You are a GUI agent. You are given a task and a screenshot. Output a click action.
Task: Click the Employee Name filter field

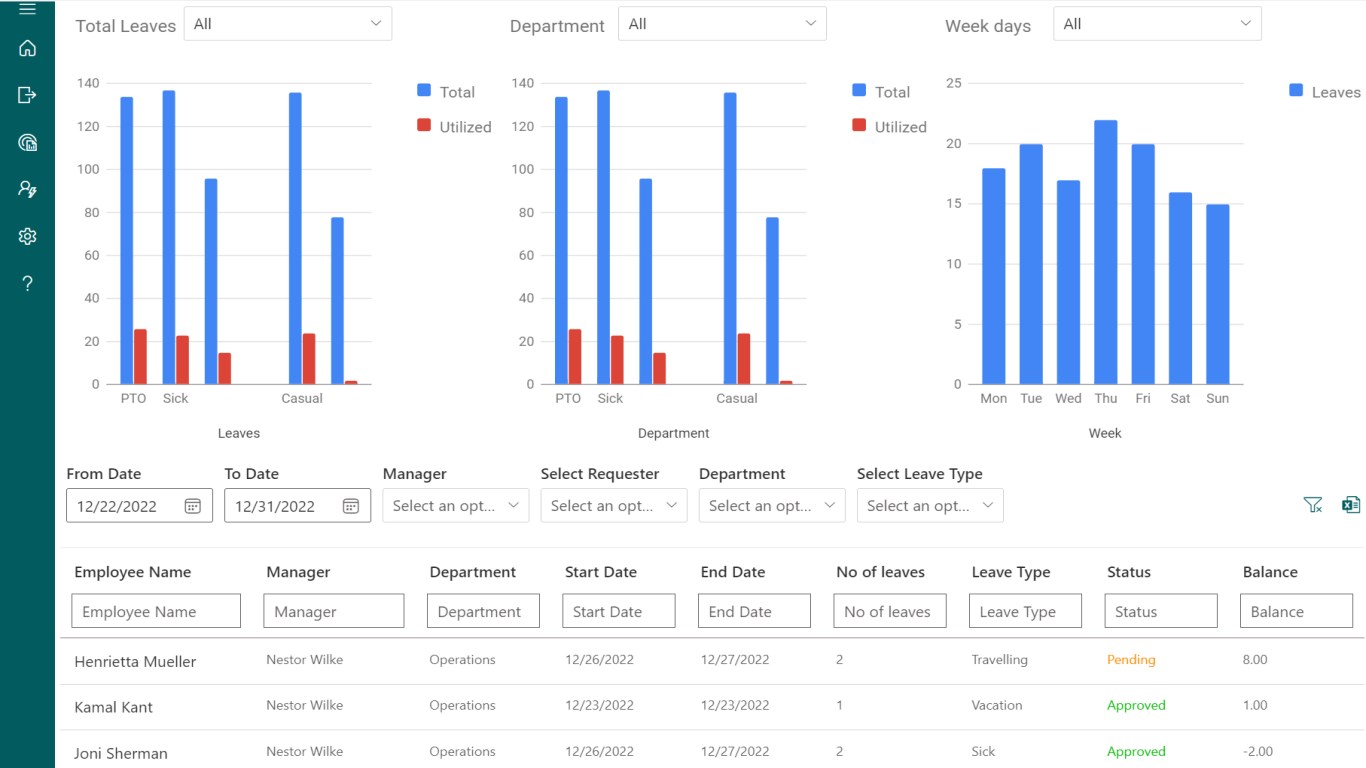(156, 611)
